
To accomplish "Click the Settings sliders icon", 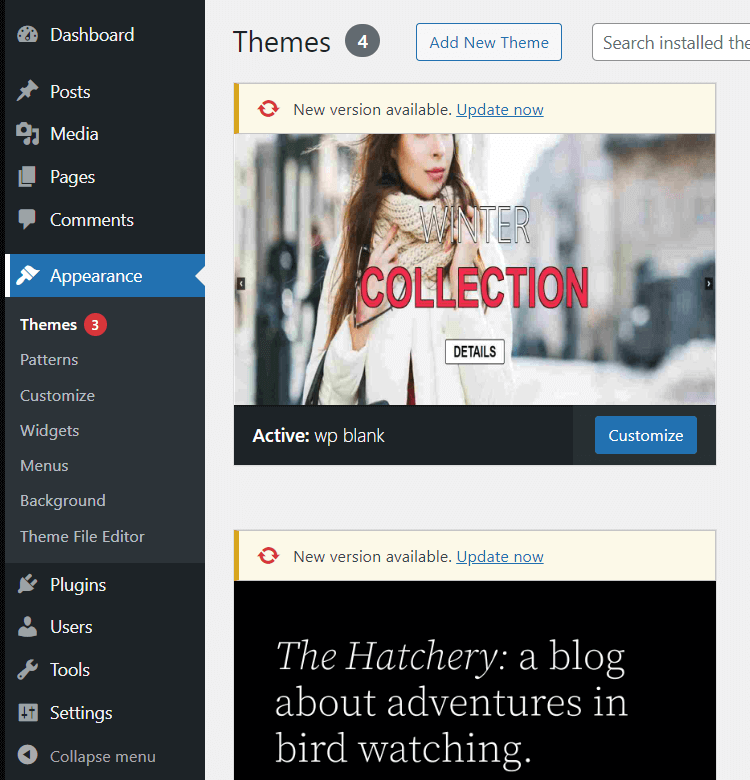I will pyautogui.click(x=28, y=713).
